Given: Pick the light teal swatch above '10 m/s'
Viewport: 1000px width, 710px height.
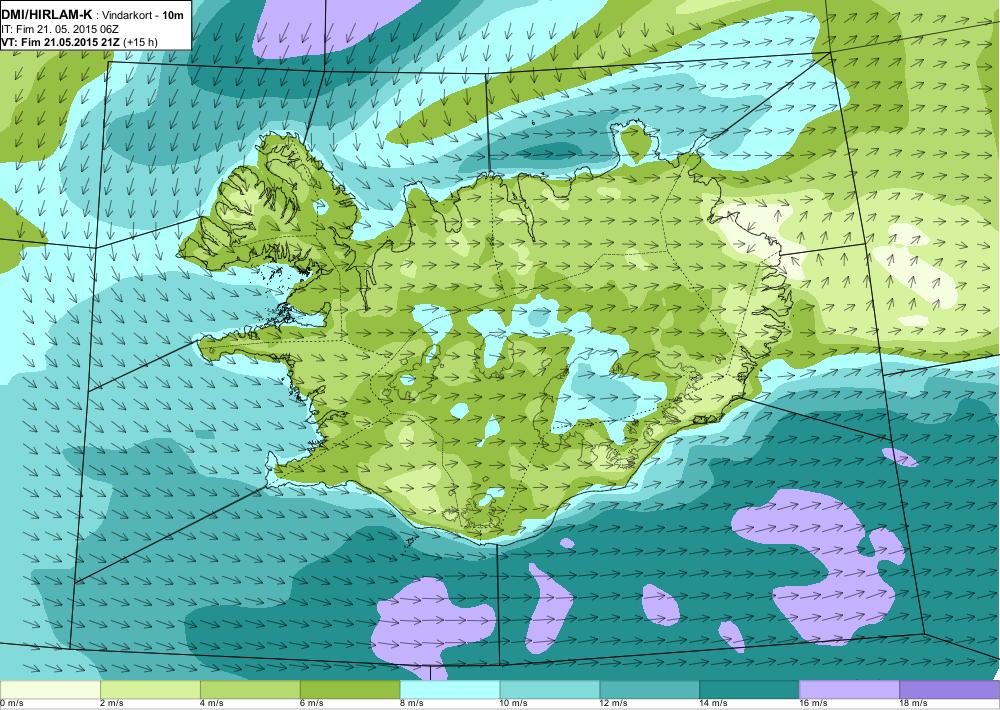Looking at the screenshot, I should [x=550, y=690].
